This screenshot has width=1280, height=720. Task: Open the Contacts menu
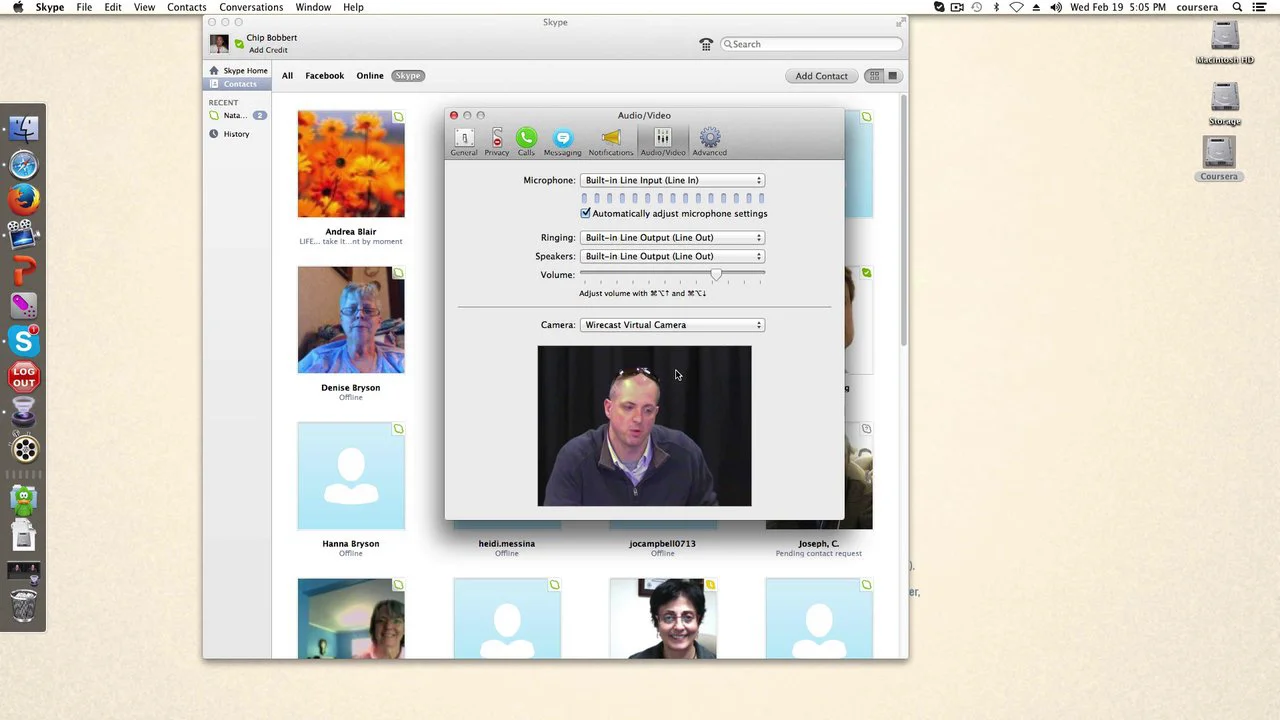pyautogui.click(x=187, y=7)
